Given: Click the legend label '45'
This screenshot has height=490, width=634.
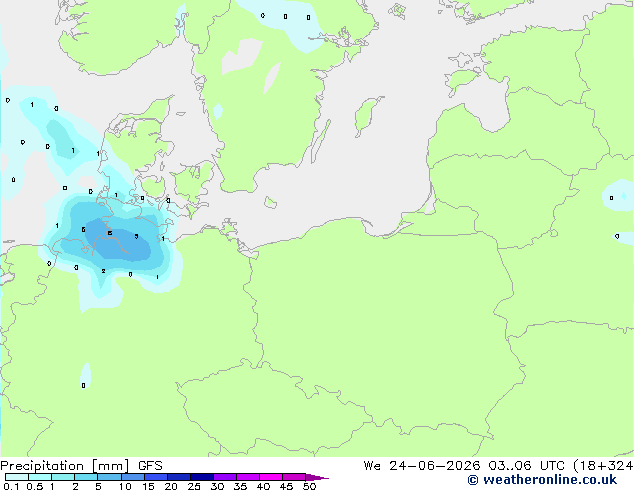Looking at the screenshot, I should 286,486.
